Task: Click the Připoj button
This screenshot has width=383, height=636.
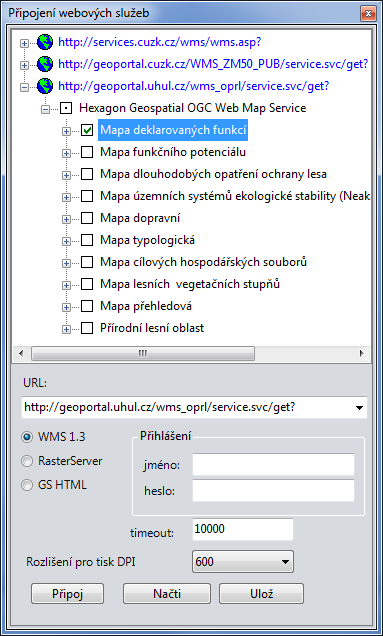Action: click(67, 594)
